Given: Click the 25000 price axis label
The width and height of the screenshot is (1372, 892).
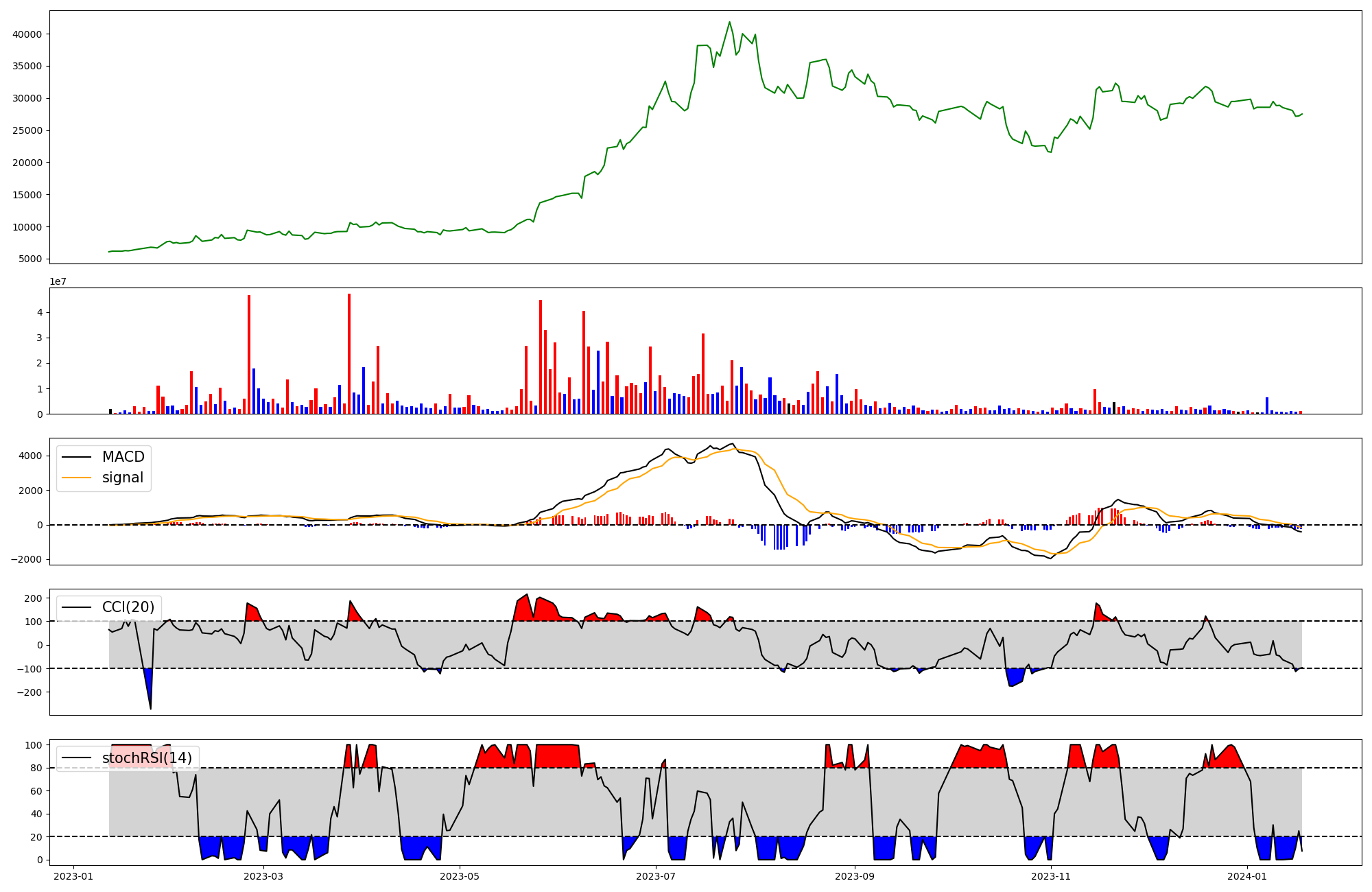Looking at the screenshot, I should click(x=27, y=130).
